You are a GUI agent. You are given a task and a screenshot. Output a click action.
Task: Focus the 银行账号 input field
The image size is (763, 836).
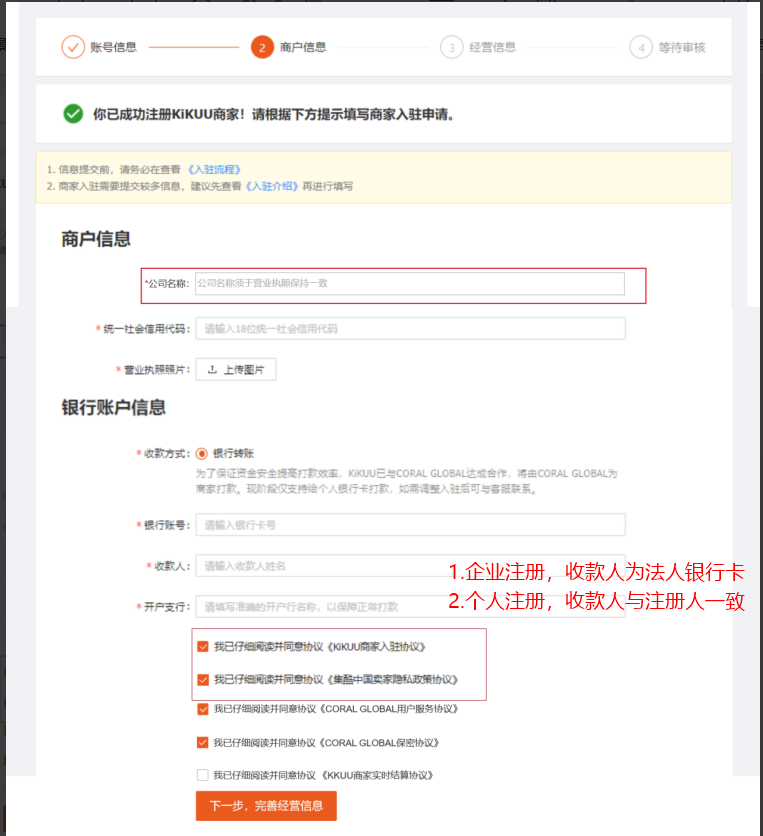pos(411,525)
